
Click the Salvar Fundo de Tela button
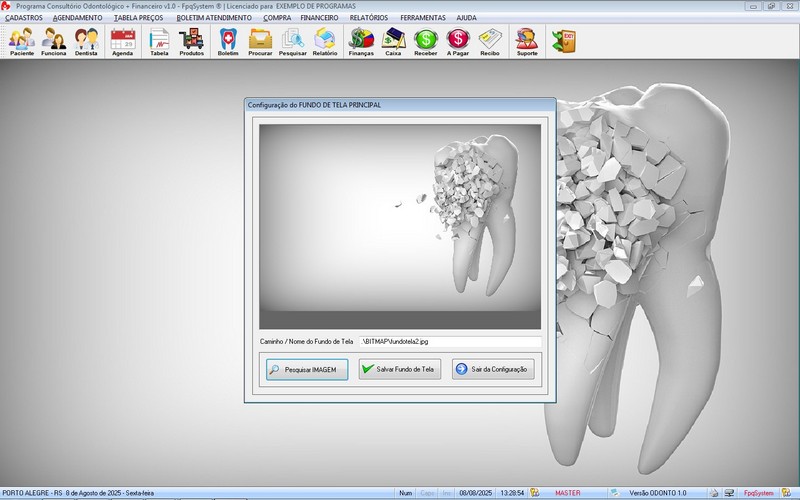(400, 369)
